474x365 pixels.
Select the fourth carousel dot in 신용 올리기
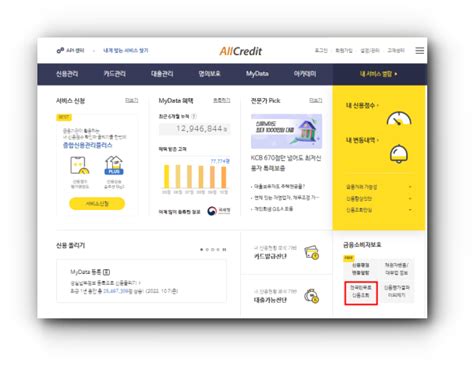[x=218, y=249]
